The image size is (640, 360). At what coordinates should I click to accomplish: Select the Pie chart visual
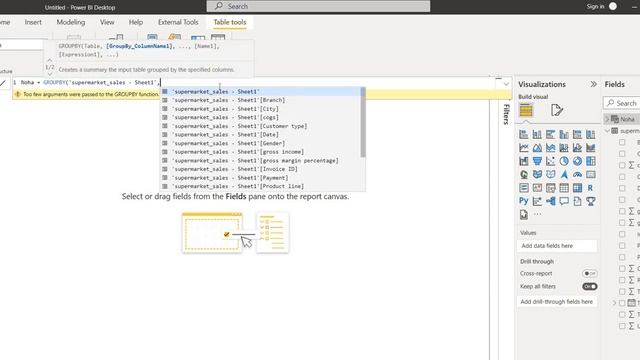564,161
